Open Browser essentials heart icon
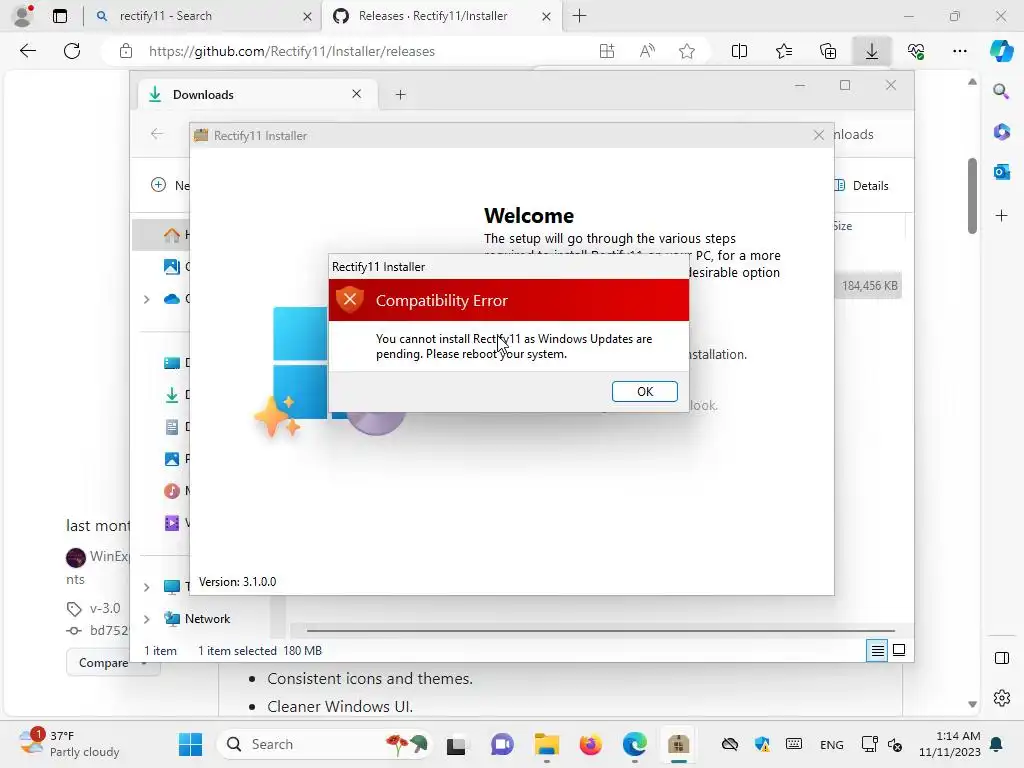Screen dimensions: 1024x768 click(916, 51)
